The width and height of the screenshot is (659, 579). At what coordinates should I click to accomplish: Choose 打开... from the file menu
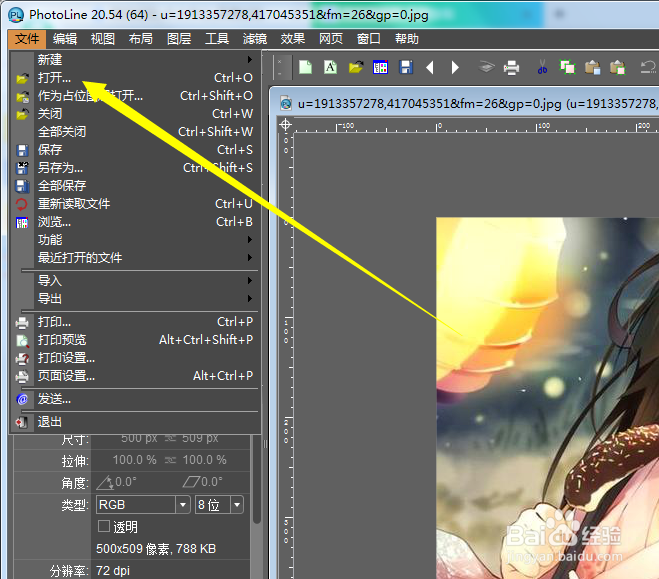tap(134, 78)
